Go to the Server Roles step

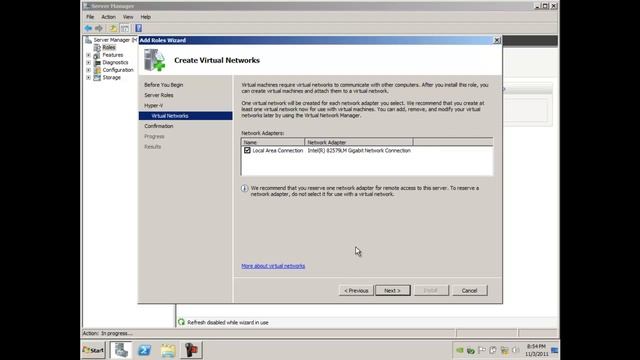159,95
